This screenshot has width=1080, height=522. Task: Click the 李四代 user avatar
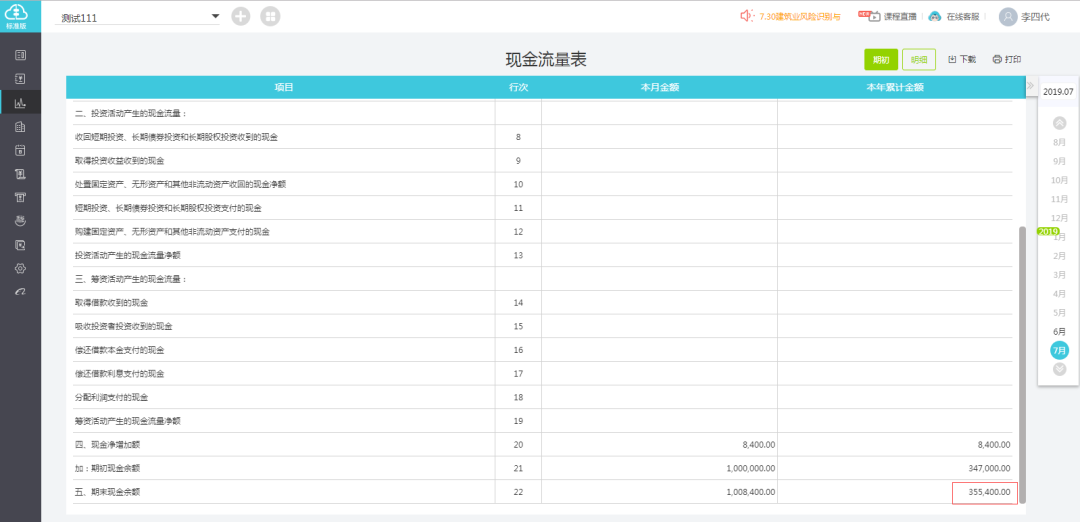(x=1008, y=17)
